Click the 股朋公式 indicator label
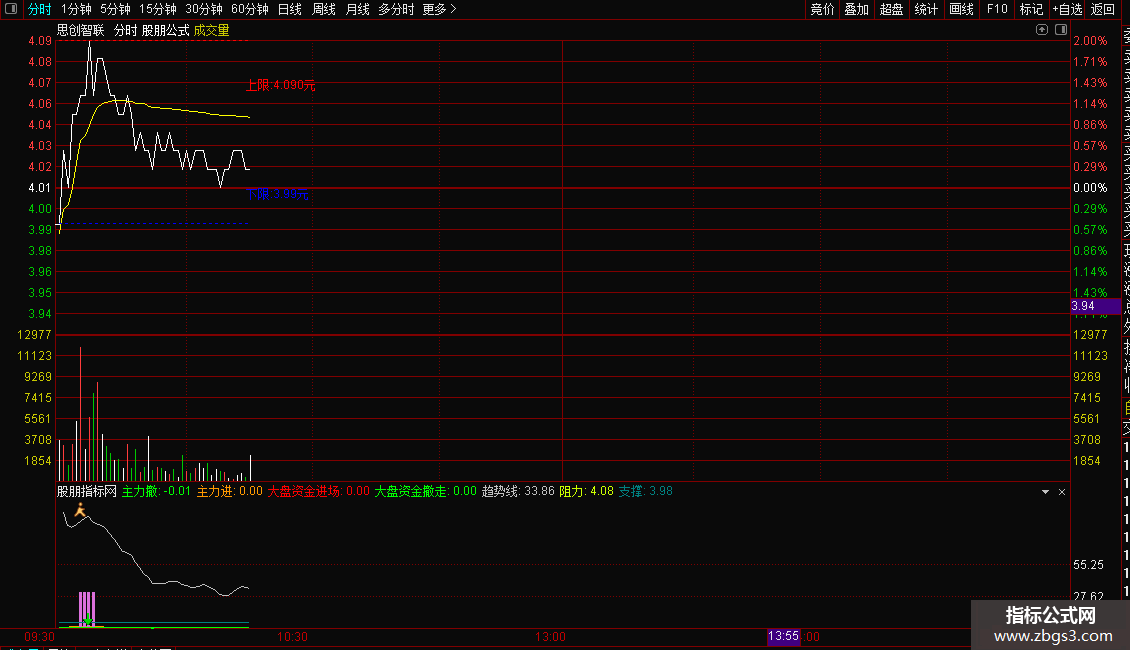Viewport: 1130px width, 650px height. tap(165, 30)
